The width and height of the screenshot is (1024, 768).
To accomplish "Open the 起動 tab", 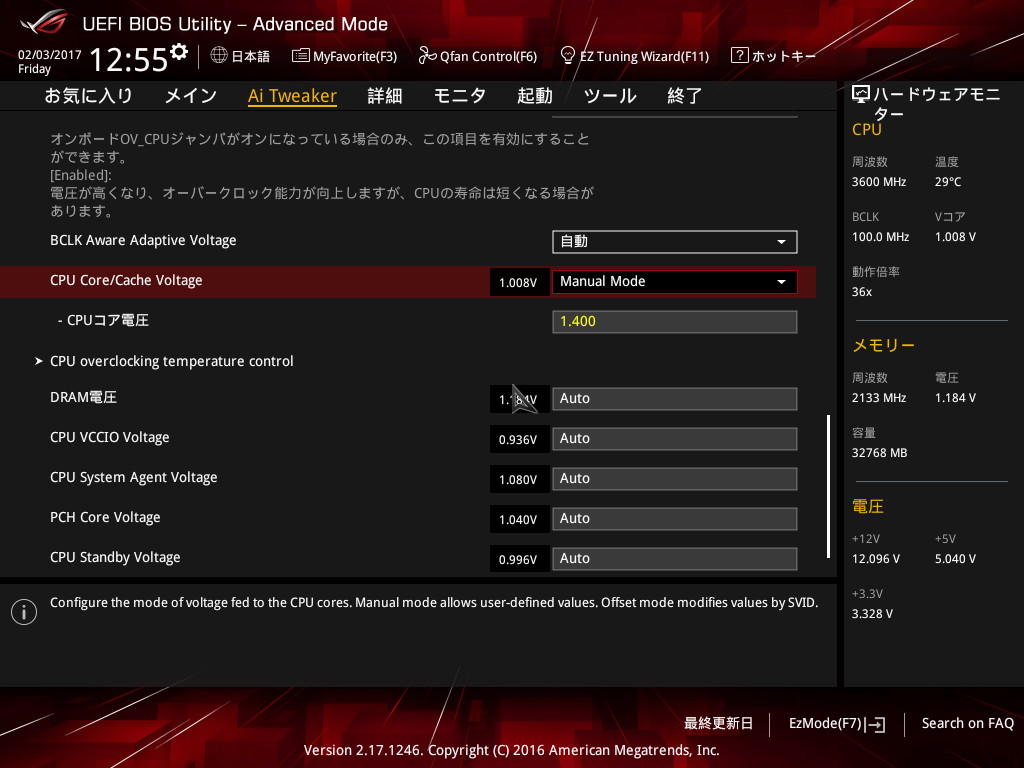I will pos(535,96).
